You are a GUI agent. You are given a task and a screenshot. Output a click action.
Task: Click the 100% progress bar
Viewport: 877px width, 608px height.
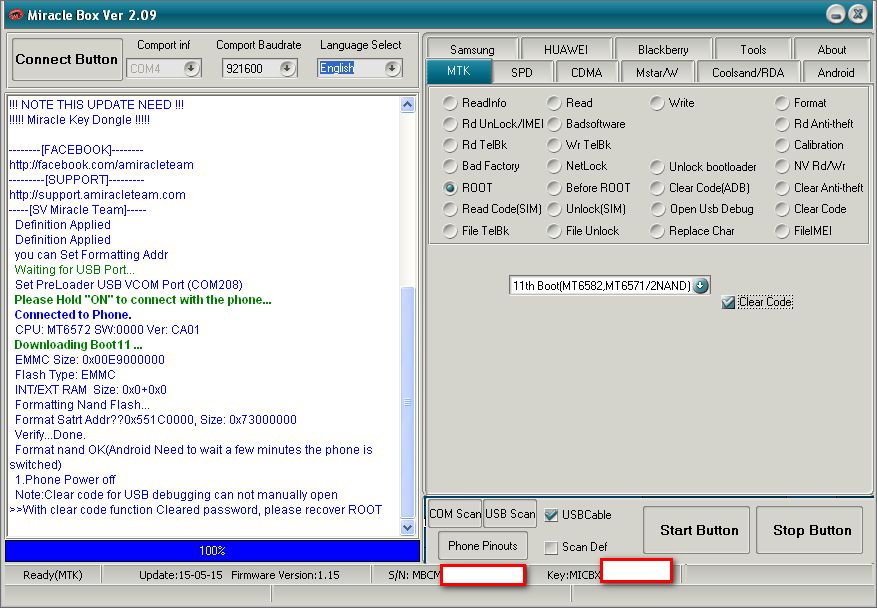coord(213,550)
